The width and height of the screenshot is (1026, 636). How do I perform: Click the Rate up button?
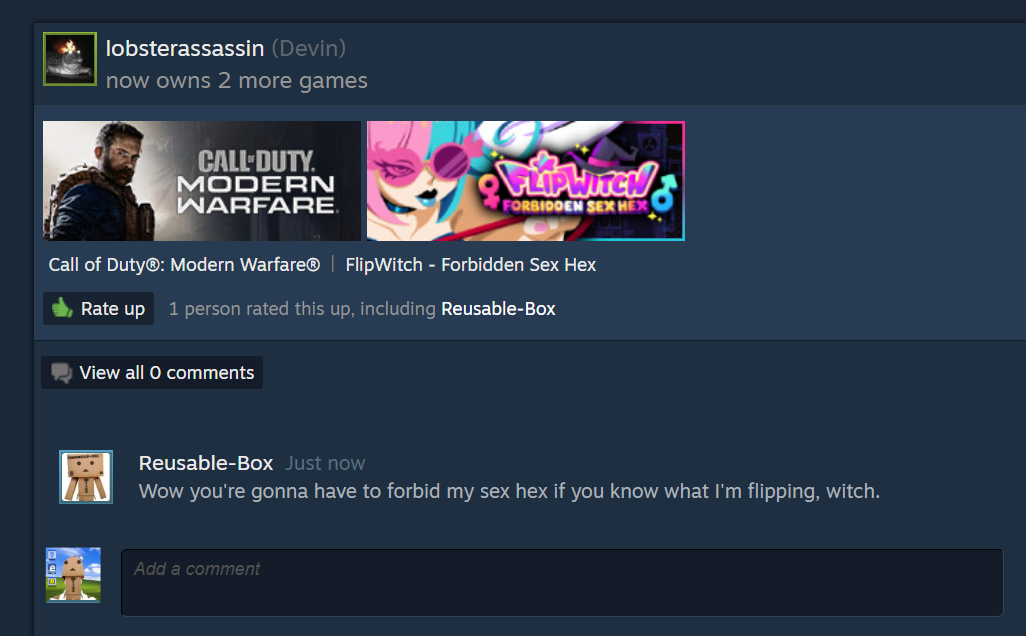tap(98, 308)
